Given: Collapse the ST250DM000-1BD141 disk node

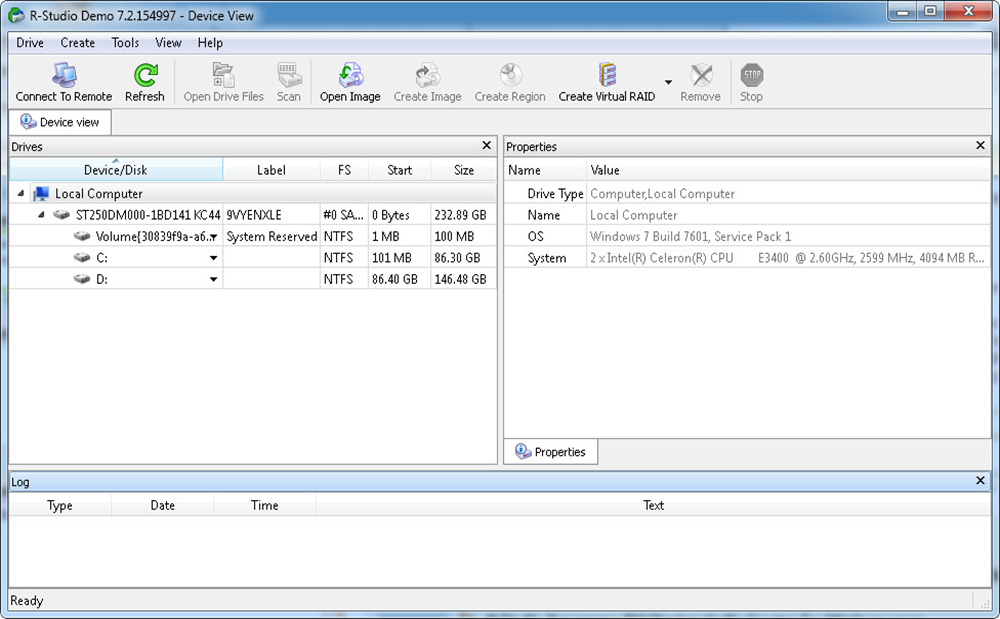Looking at the screenshot, I should (41, 215).
